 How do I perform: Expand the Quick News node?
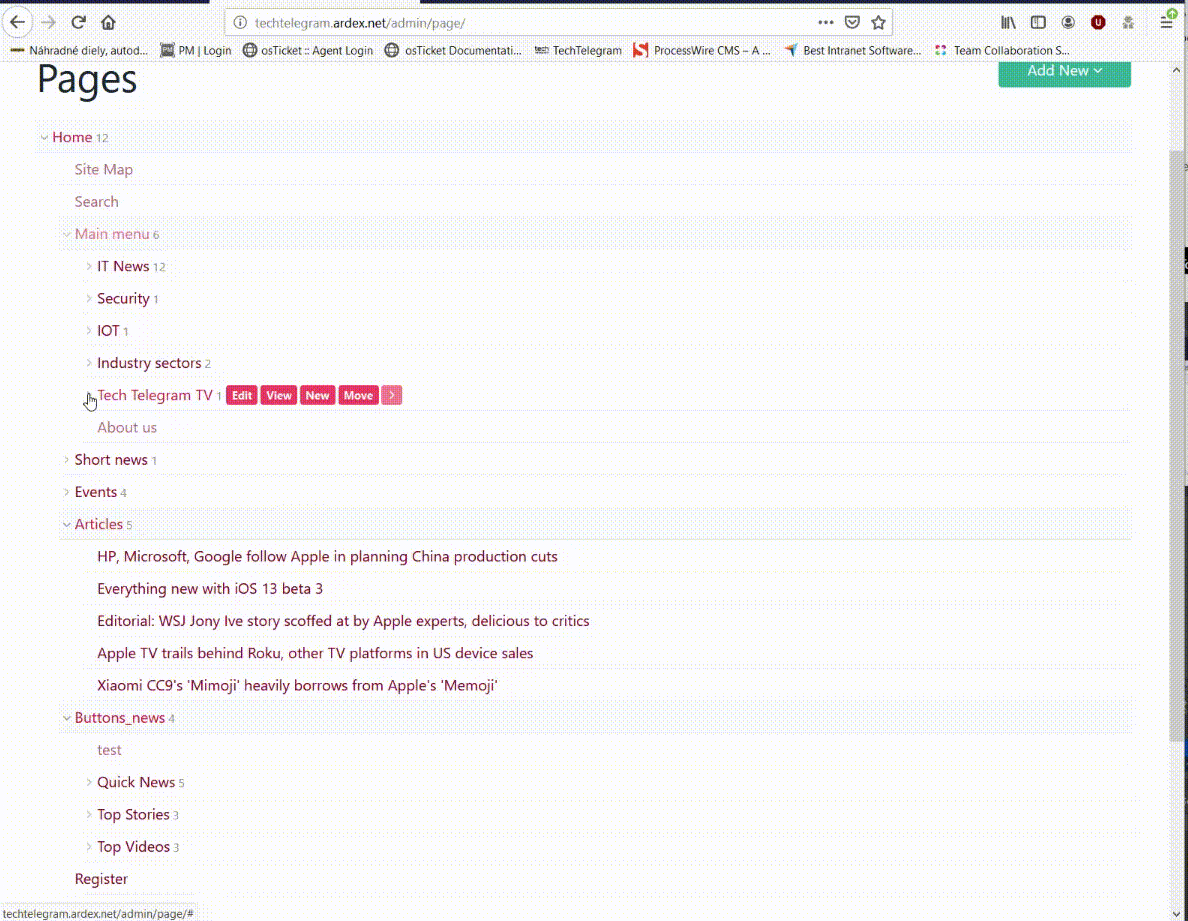89,782
